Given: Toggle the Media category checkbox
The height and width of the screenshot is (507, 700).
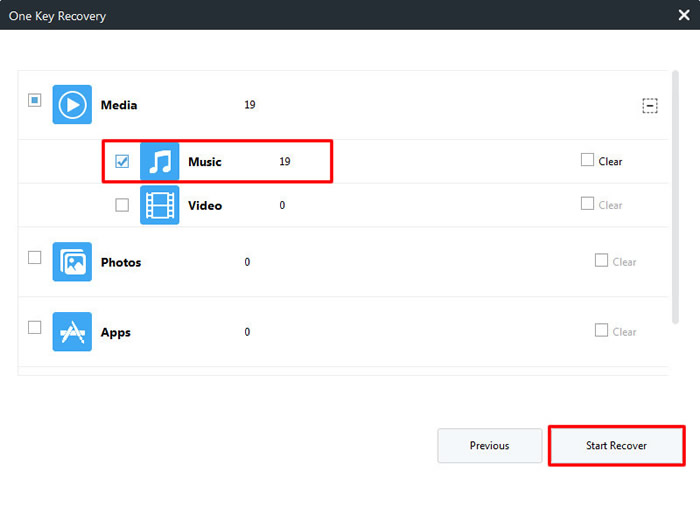Looking at the screenshot, I should pos(34,100).
